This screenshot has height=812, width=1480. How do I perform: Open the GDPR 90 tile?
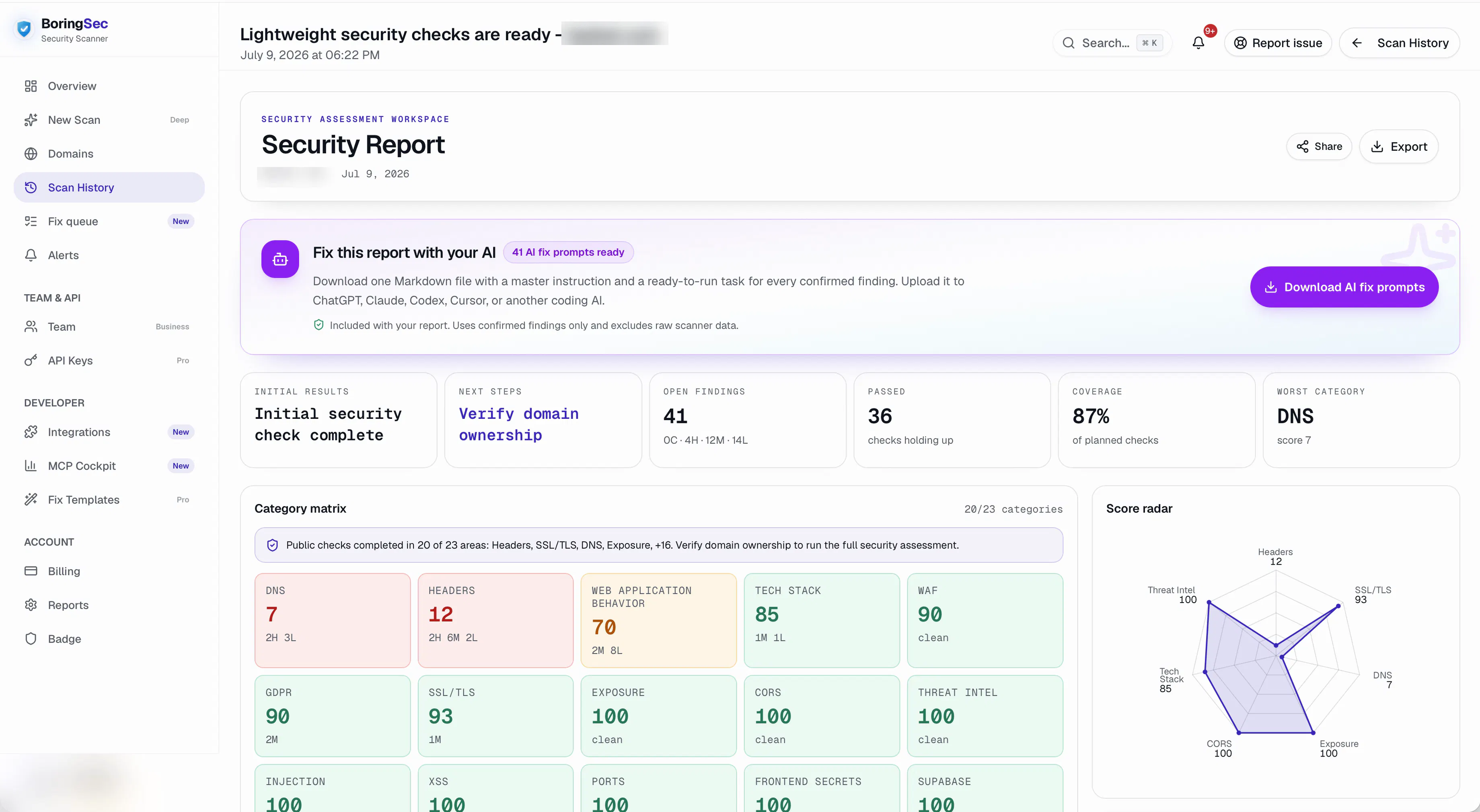pyautogui.click(x=333, y=716)
